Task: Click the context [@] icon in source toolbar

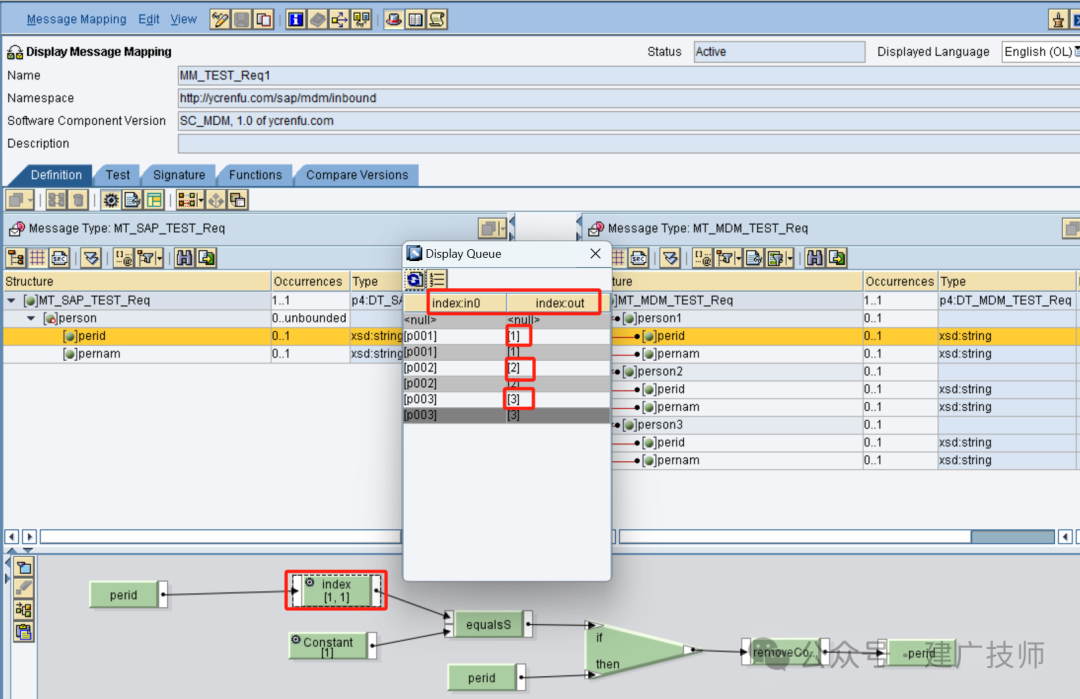Action: point(124,258)
